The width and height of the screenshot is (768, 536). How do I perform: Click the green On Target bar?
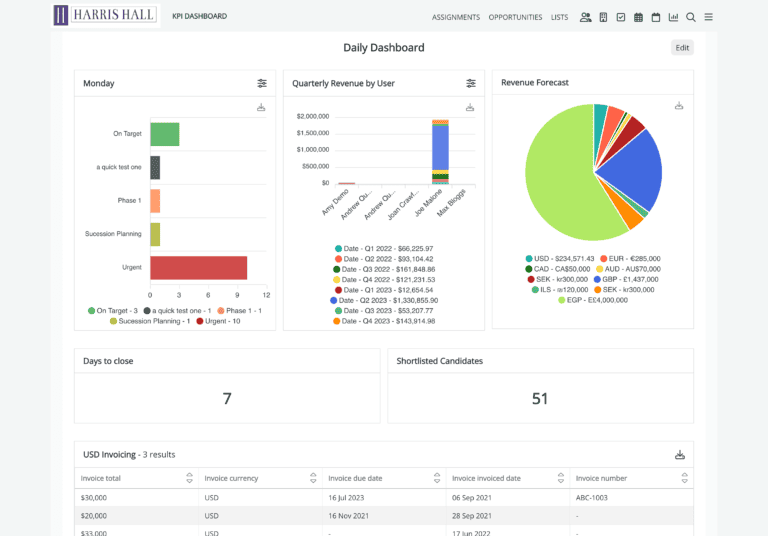pos(165,134)
